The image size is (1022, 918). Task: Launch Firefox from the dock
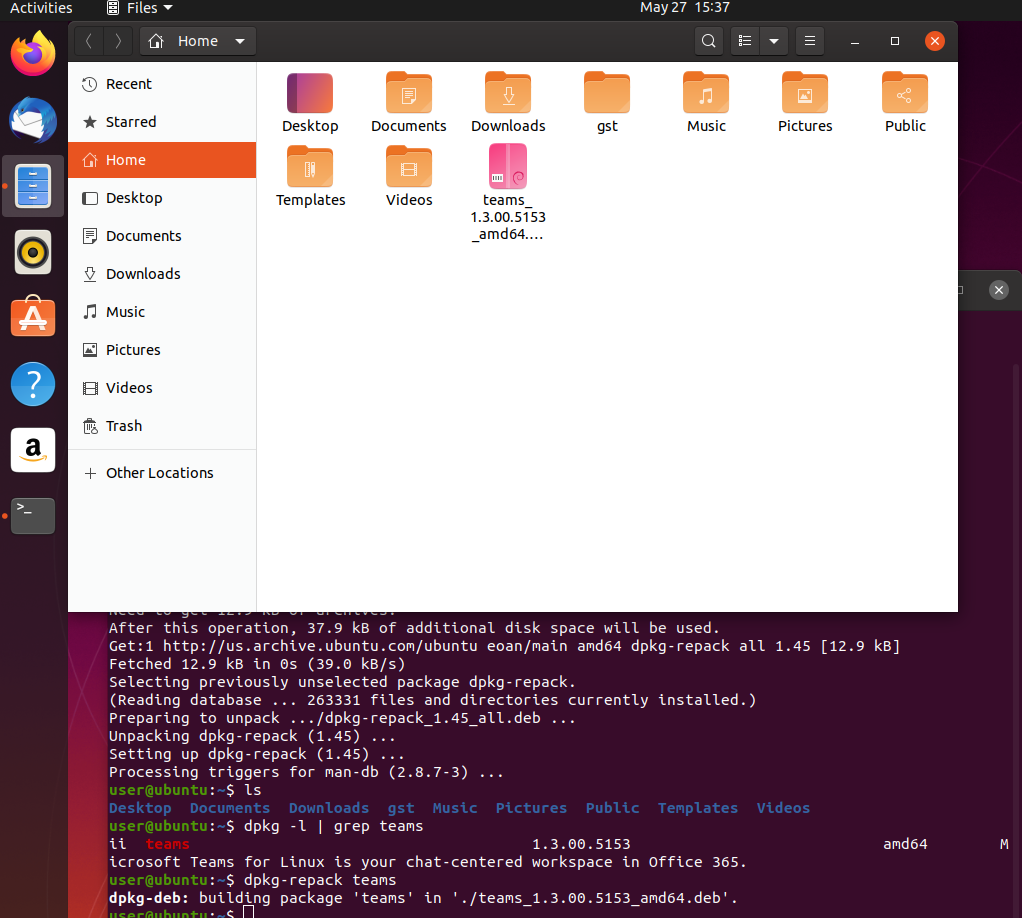(x=32, y=54)
